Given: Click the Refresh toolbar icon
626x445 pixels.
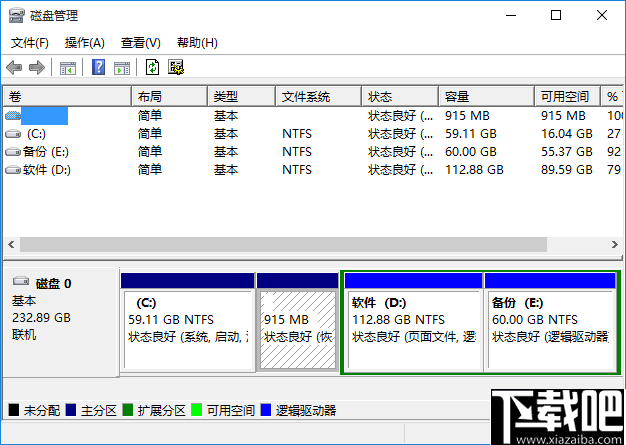Looking at the screenshot, I should [152, 67].
